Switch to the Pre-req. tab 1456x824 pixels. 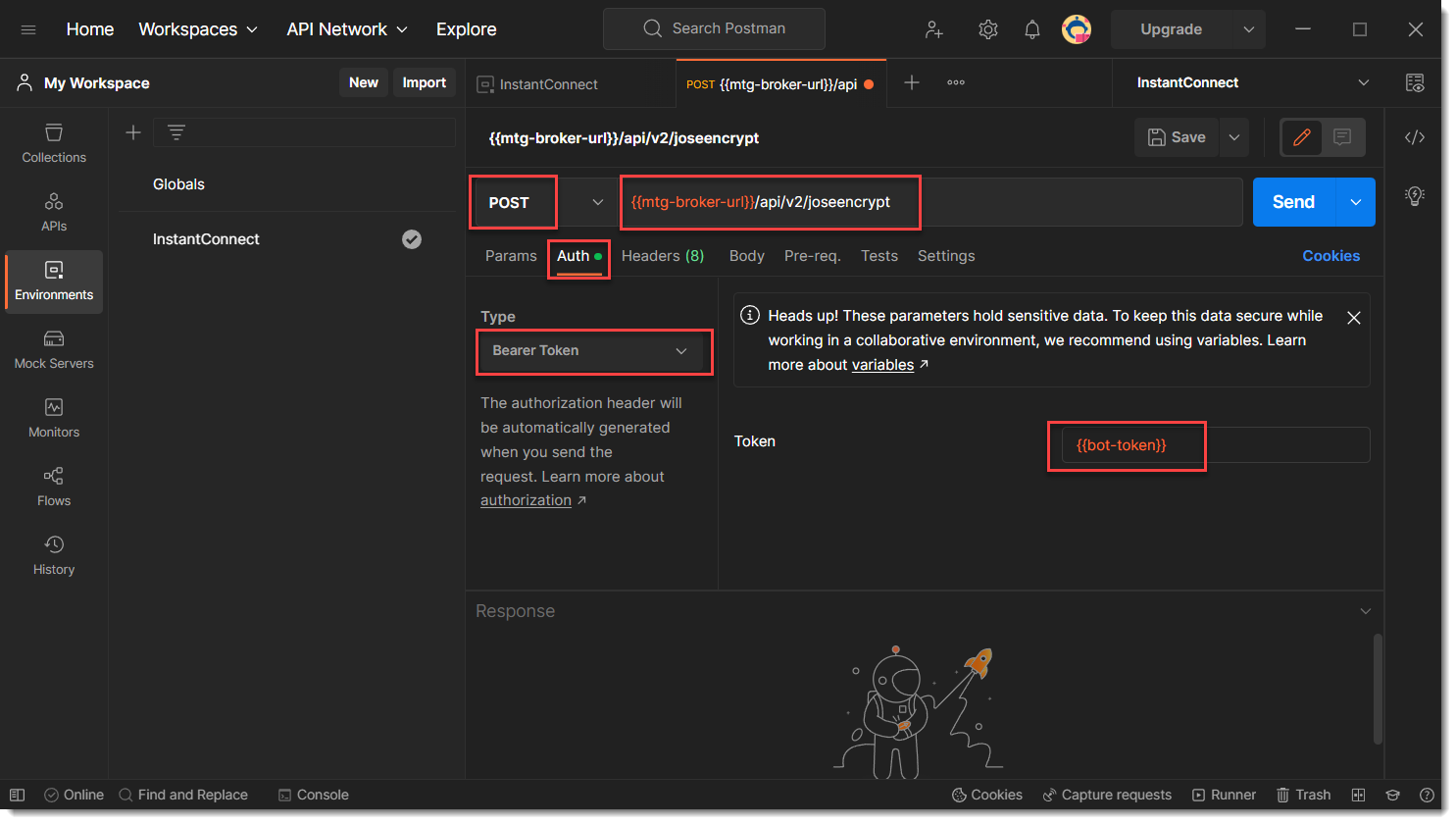(x=813, y=256)
